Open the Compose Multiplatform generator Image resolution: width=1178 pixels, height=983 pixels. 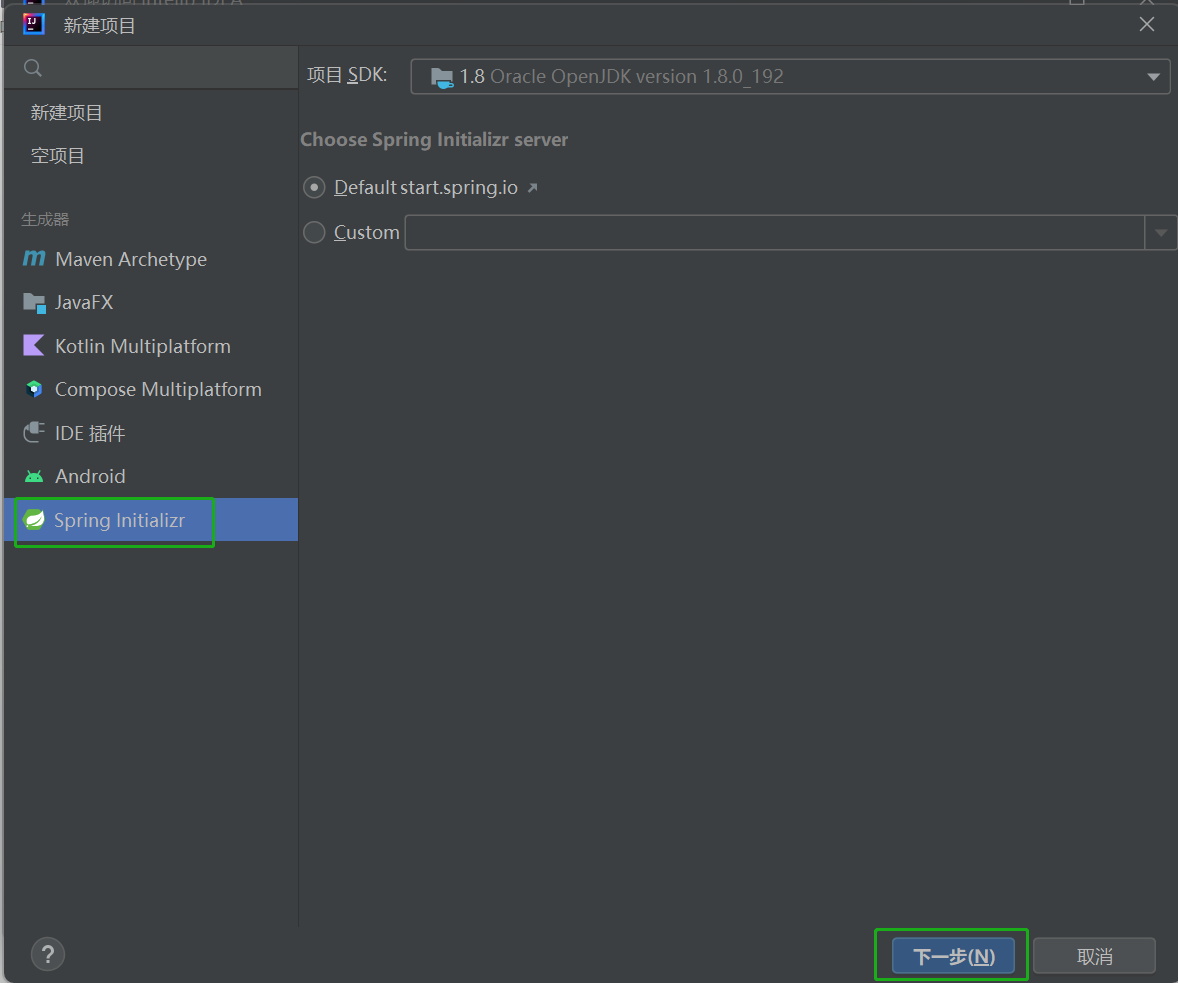(x=158, y=389)
